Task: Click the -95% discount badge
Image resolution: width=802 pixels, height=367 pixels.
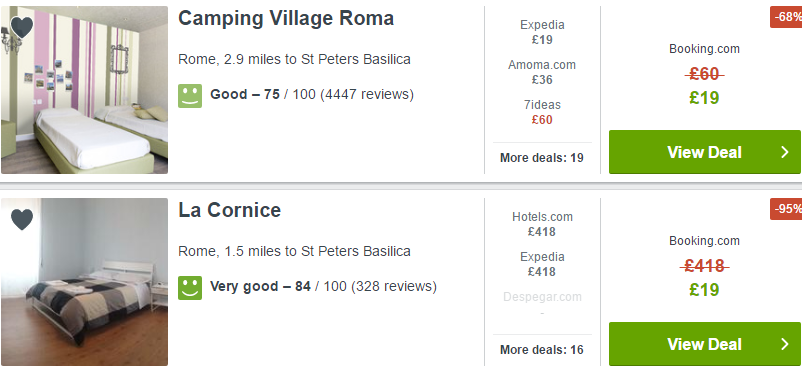Action: tap(787, 209)
